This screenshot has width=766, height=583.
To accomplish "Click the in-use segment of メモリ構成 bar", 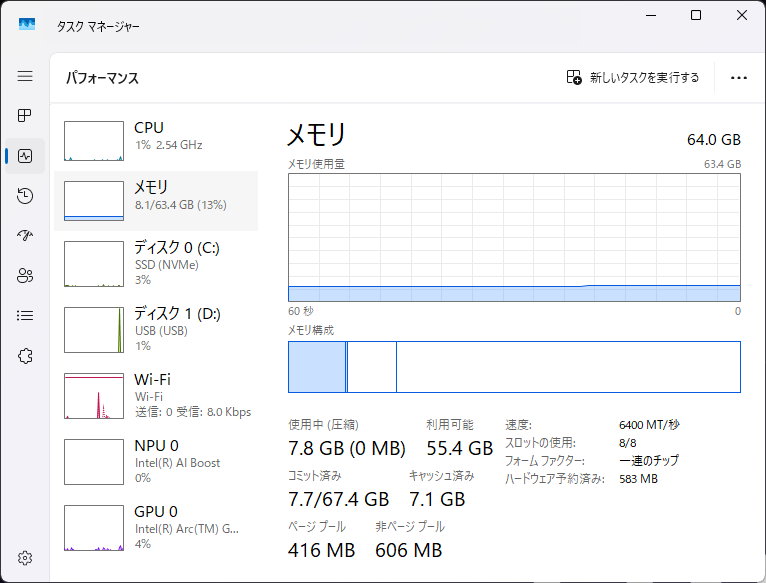I will pos(317,367).
